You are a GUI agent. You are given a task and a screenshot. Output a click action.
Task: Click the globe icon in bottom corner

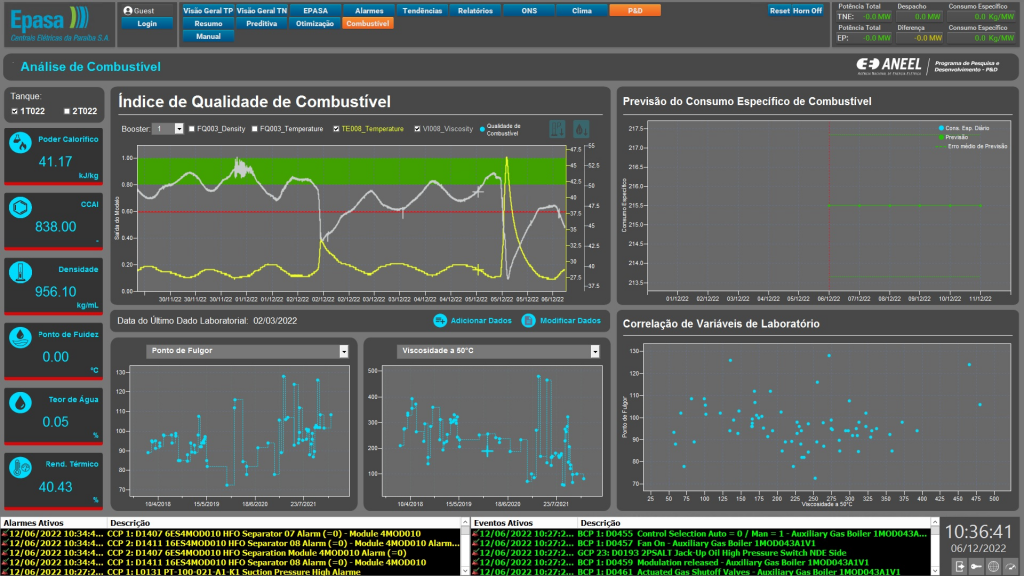[x=993, y=566]
